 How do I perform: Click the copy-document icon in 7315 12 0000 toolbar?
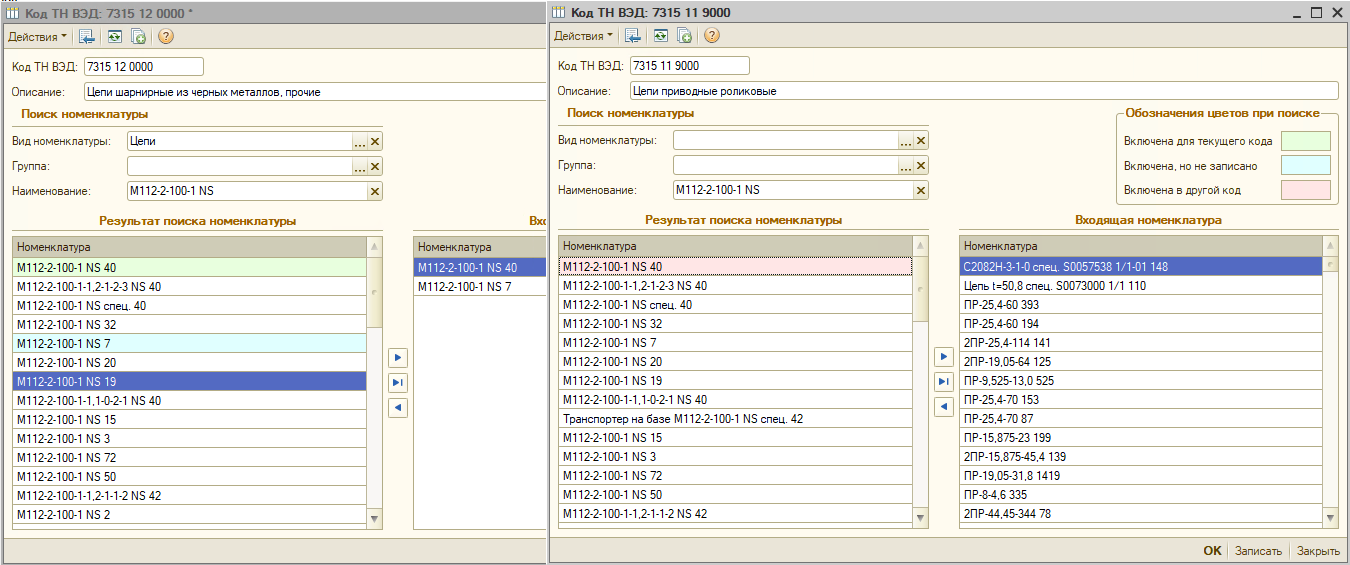(x=138, y=36)
